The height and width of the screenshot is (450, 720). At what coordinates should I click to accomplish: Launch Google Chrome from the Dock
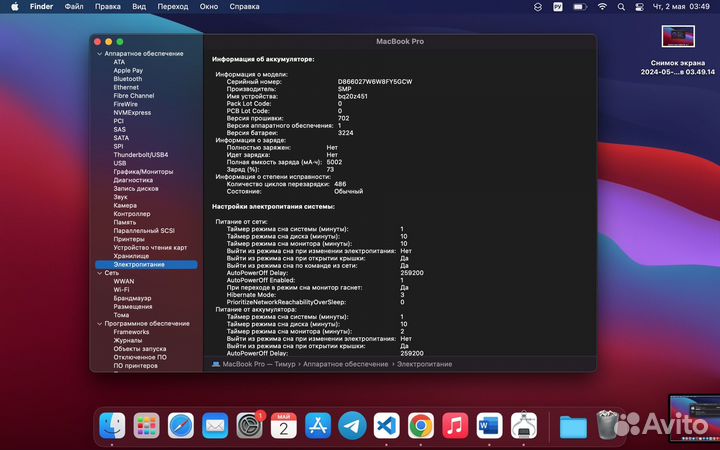point(421,426)
